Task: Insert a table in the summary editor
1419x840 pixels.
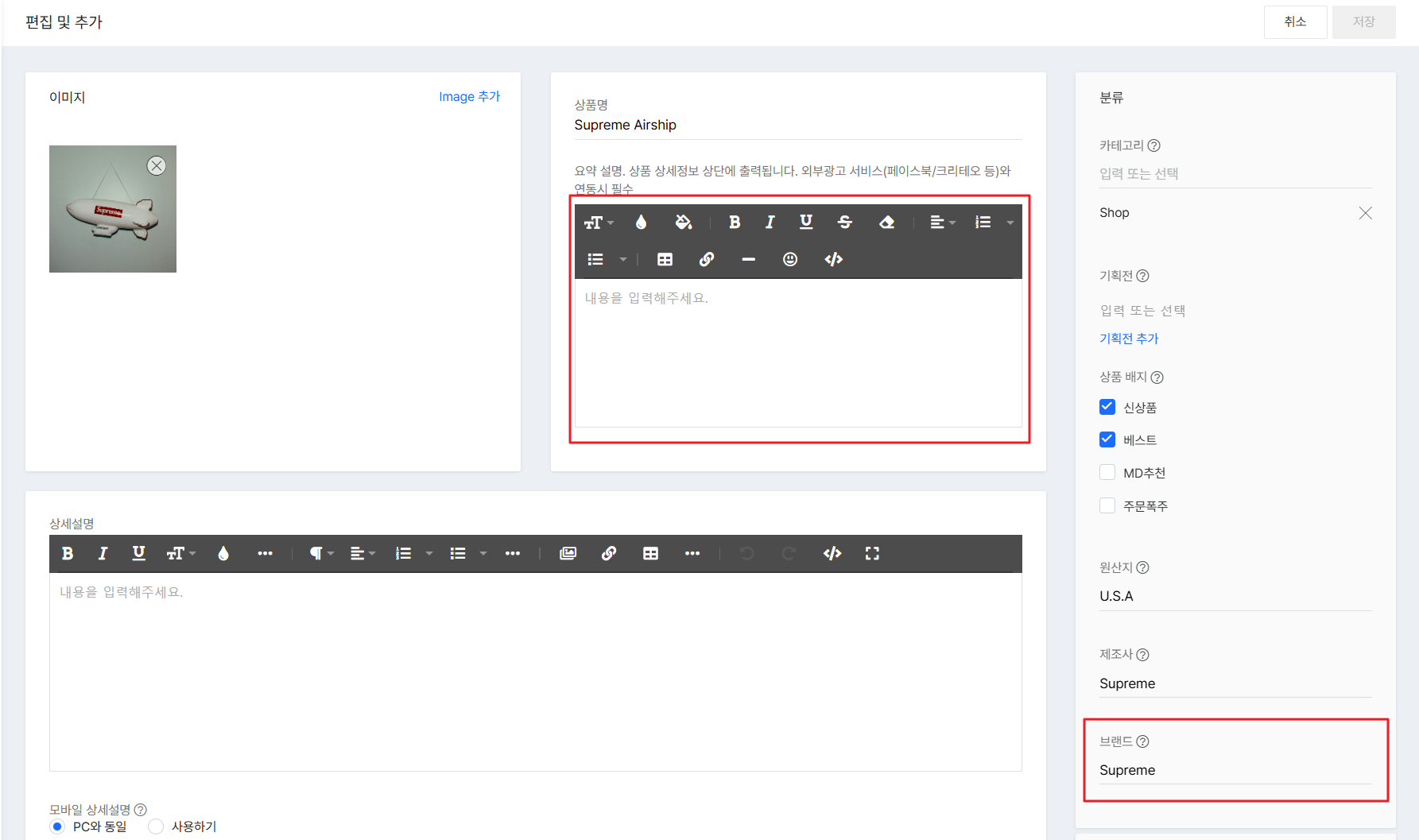Action: 665,259
